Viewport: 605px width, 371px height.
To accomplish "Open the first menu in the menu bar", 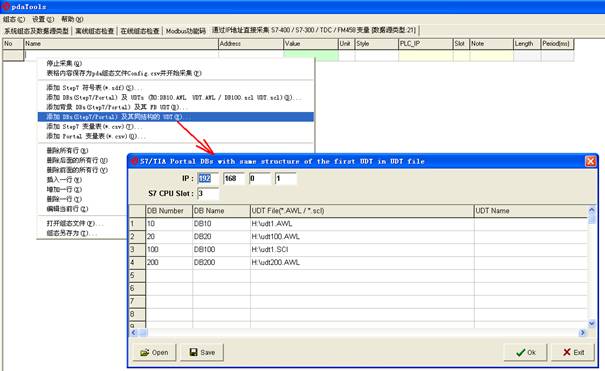I will pos(14,19).
